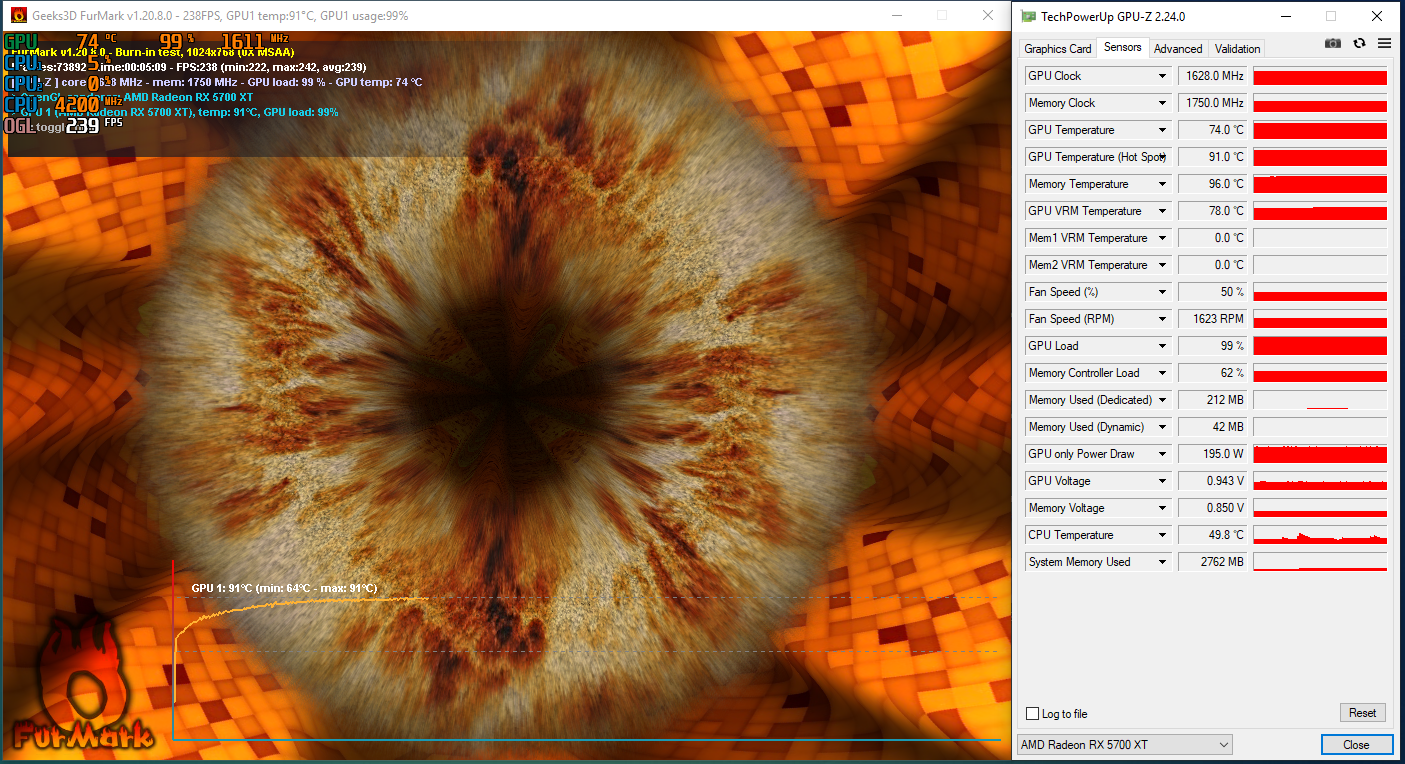The height and width of the screenshot is (764, 1405).
Task: Open the Memory Controller Load dropdown
Action: click(1162, 373)
